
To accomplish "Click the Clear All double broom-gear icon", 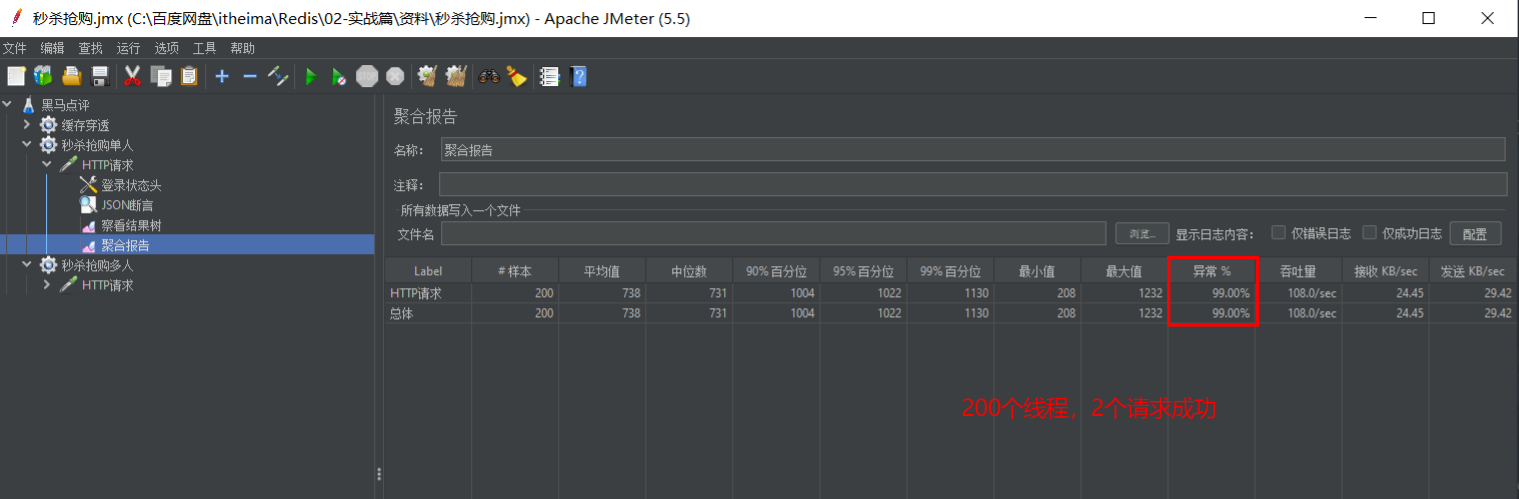I will 456,76.
